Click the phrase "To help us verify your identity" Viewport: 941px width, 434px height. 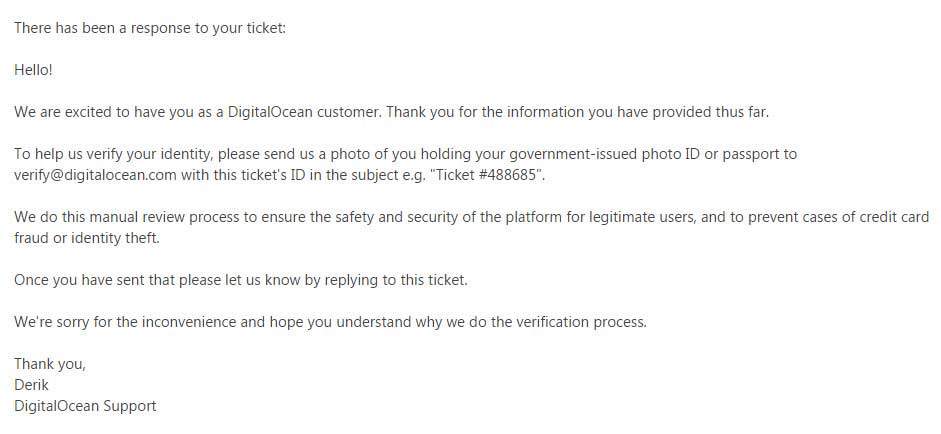tap(113, 154)
